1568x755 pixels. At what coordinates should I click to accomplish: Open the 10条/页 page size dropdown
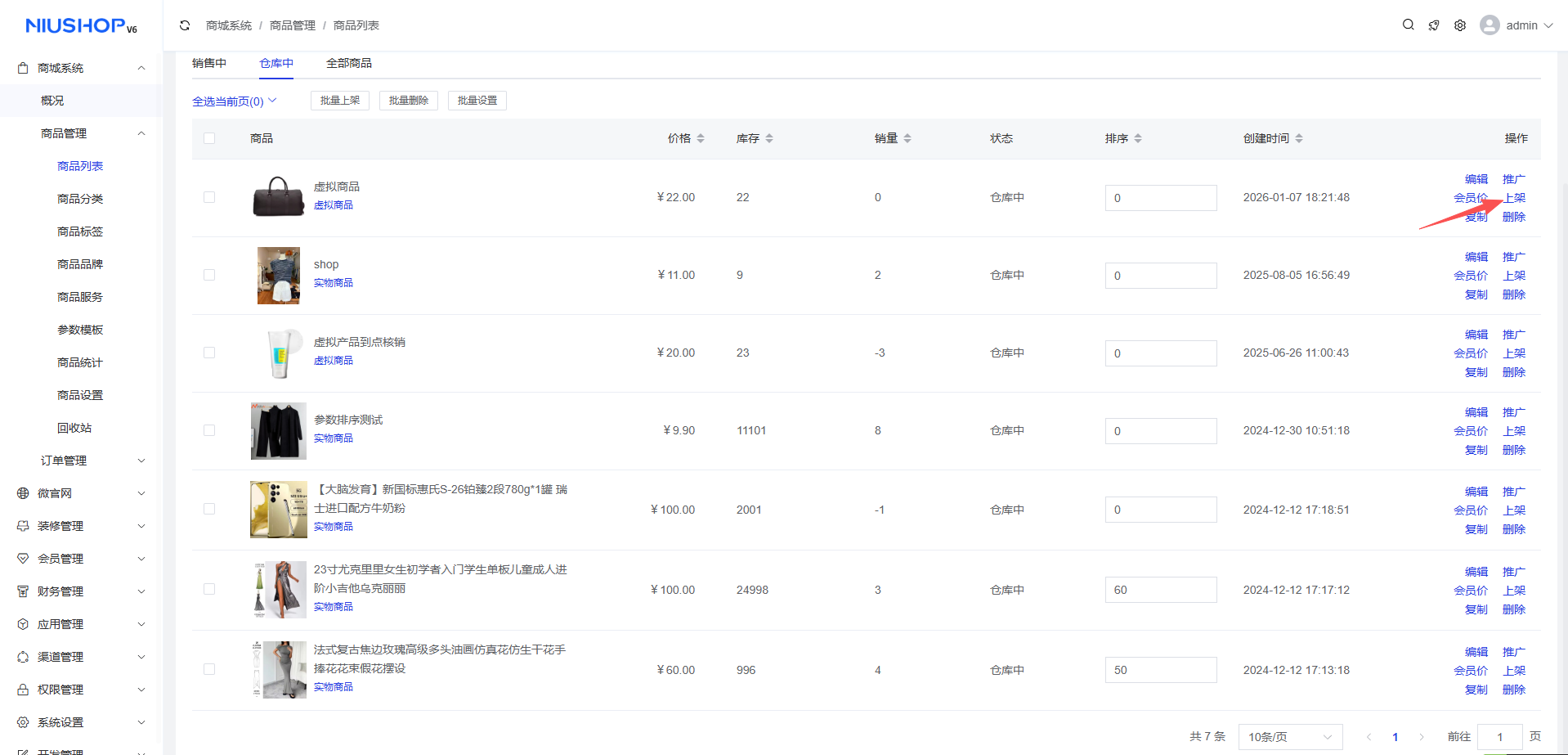tap(1290, 737)
